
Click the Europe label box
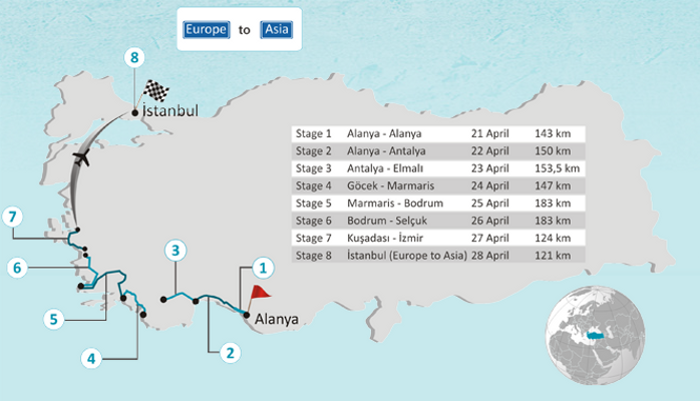coord(207,30)
